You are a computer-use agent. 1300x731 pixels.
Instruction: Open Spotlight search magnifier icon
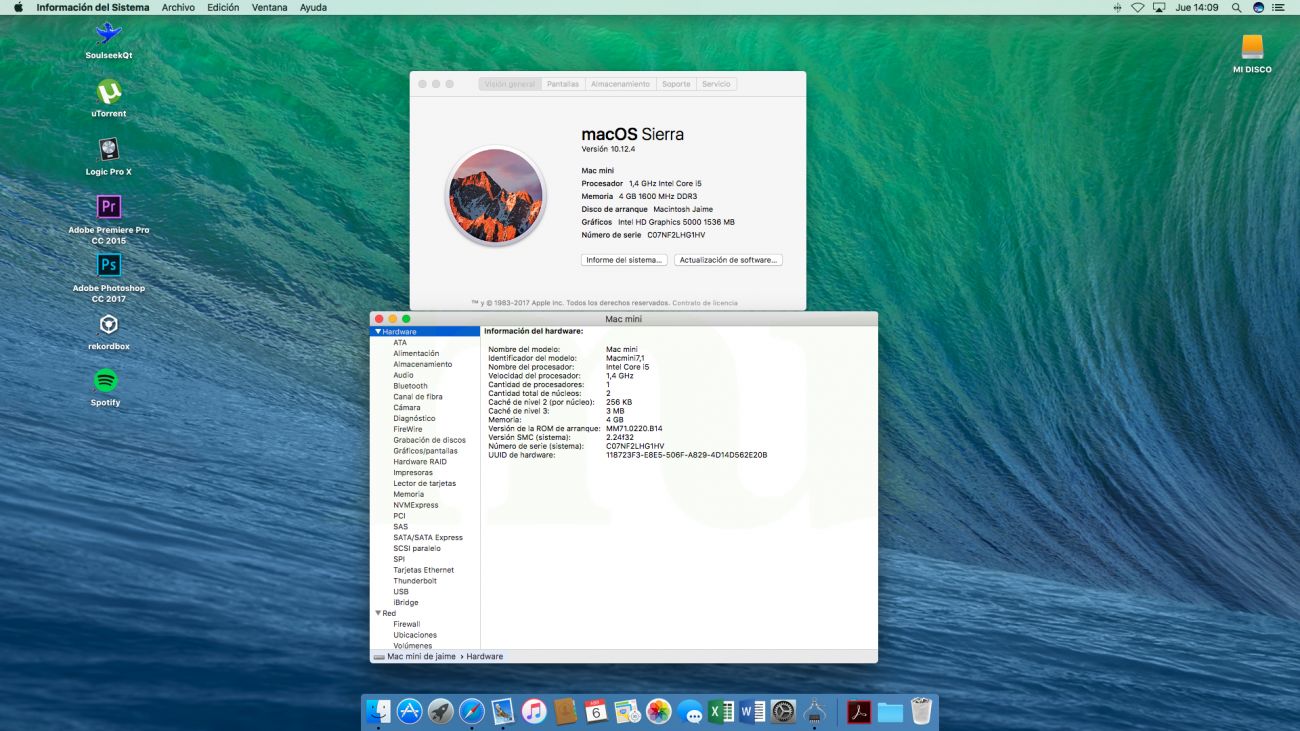point(1236,8)
